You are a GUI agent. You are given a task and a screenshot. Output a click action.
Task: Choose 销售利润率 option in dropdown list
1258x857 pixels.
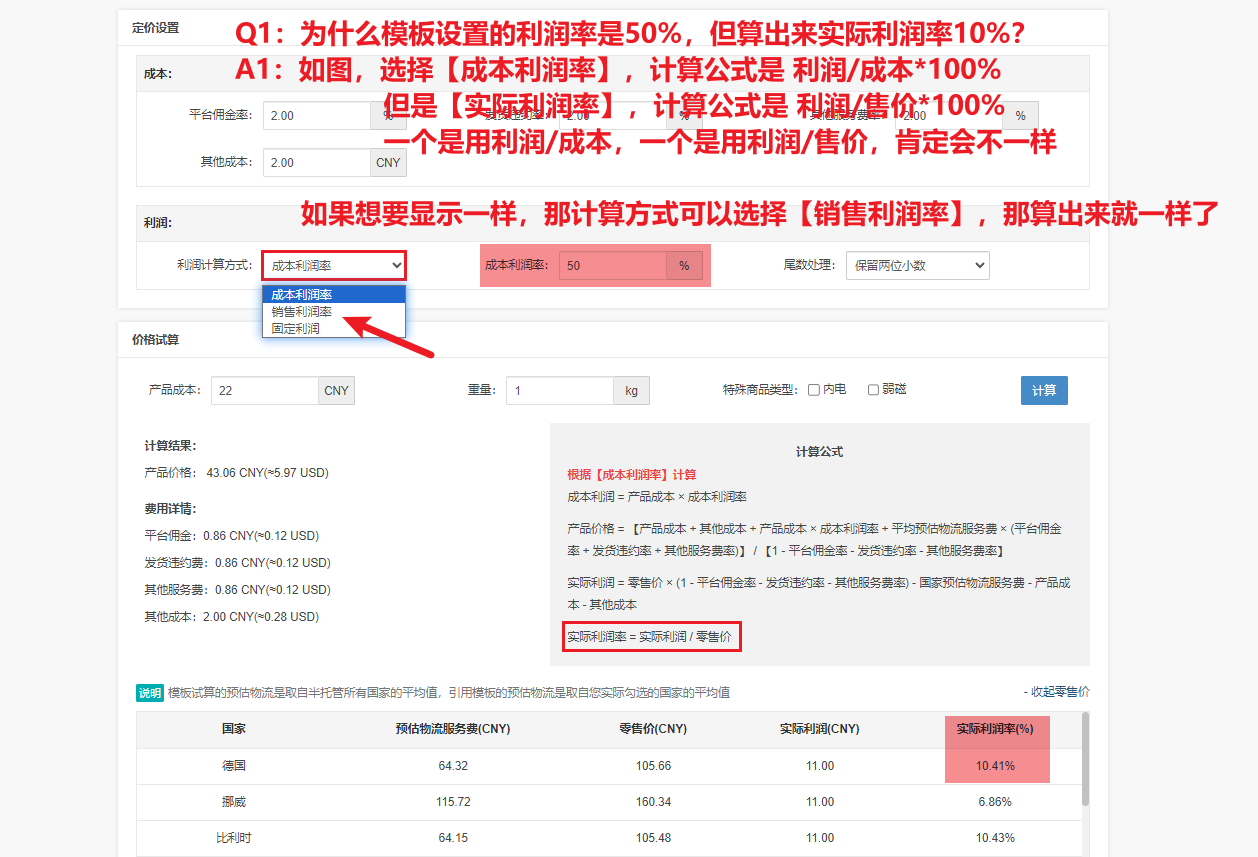tap(334, 311)
